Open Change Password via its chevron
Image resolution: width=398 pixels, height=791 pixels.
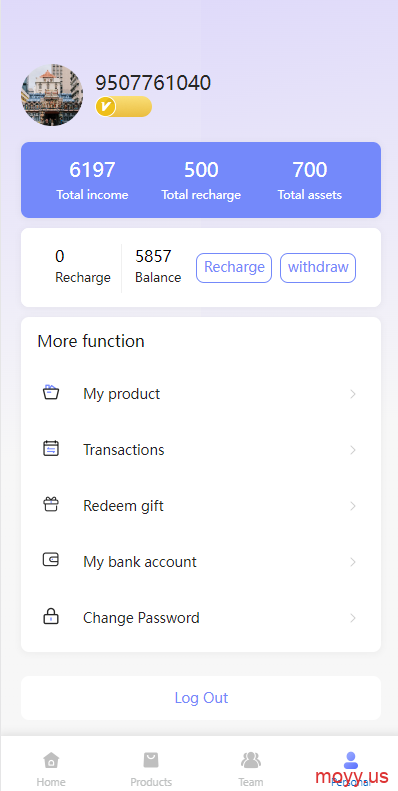tap(353, 618)
